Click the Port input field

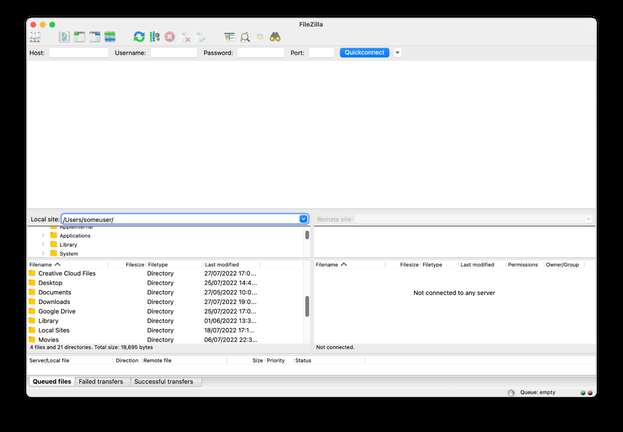(321, 52)
